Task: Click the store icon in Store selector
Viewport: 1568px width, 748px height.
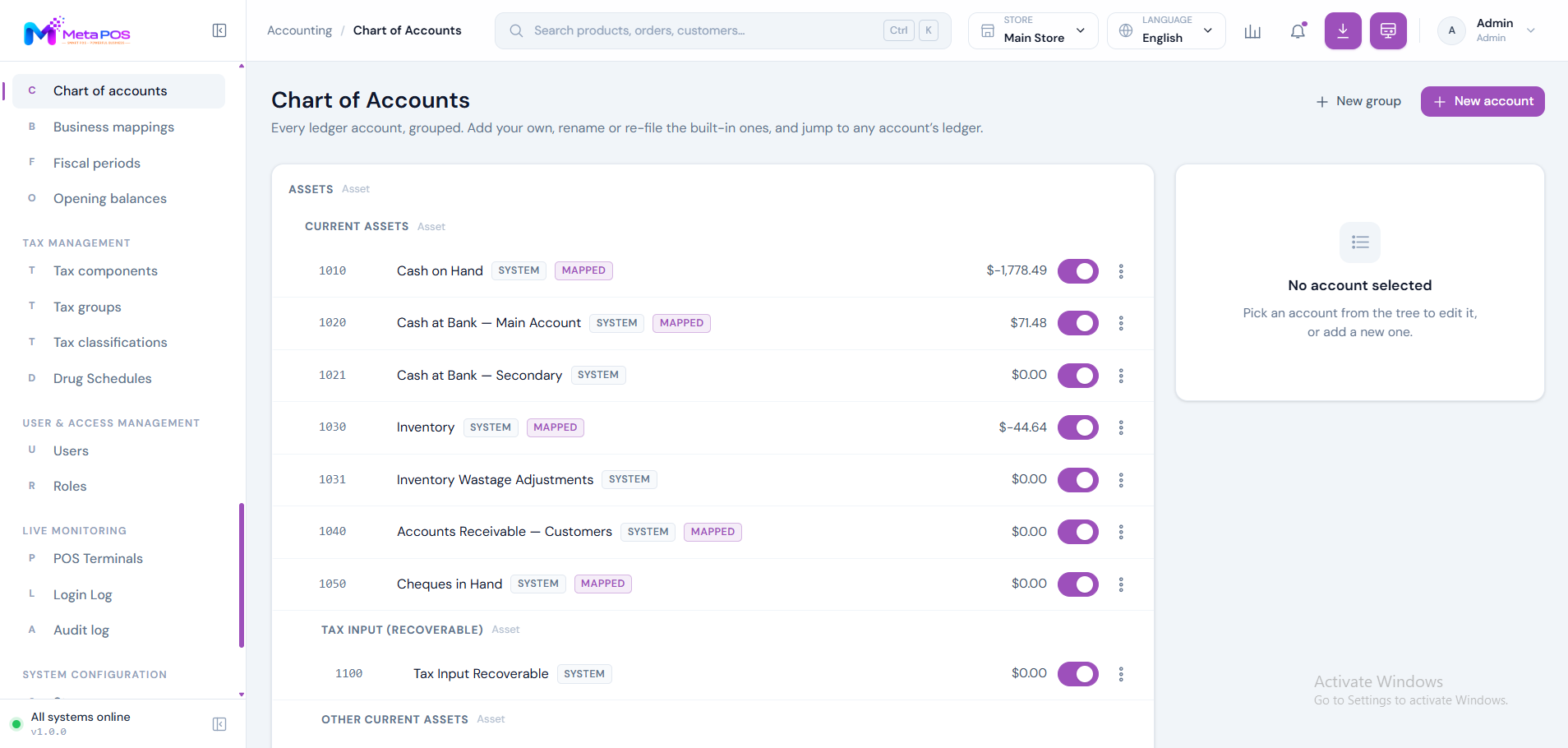Action: pyautogui.click(x=988, y=31)
